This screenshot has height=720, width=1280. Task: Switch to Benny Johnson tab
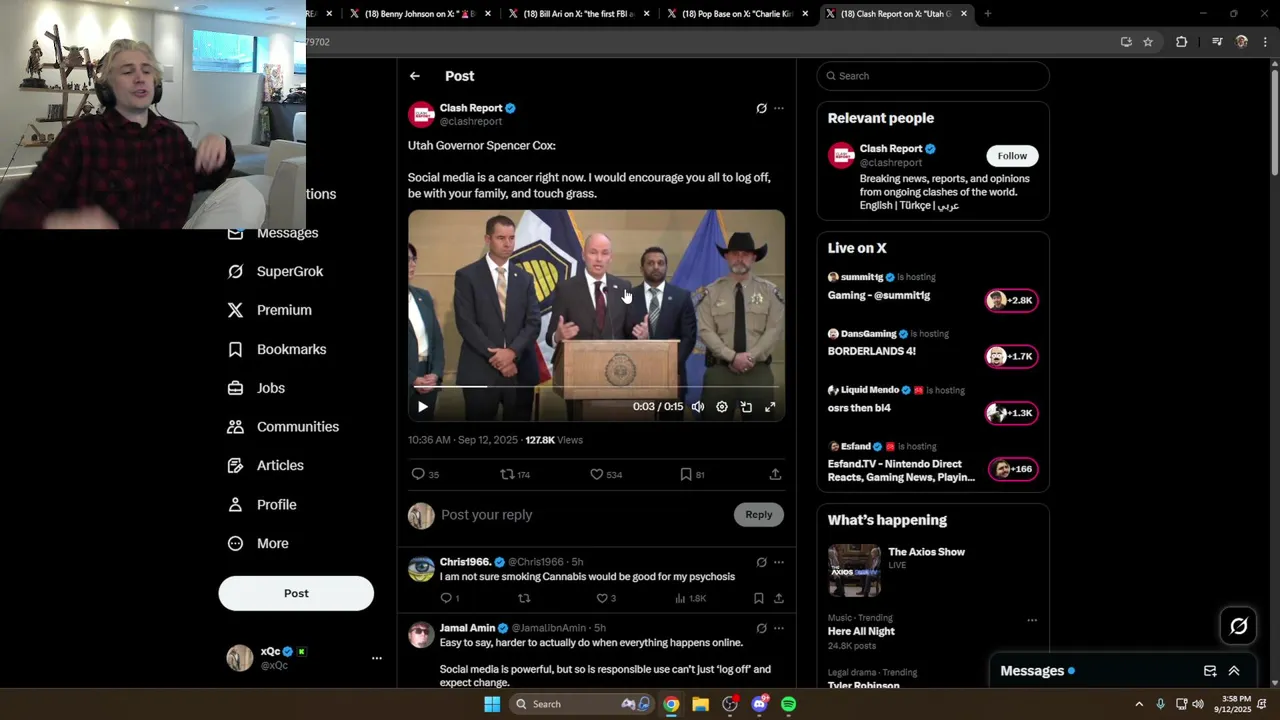pyautogui.click(x=418, y=14)
